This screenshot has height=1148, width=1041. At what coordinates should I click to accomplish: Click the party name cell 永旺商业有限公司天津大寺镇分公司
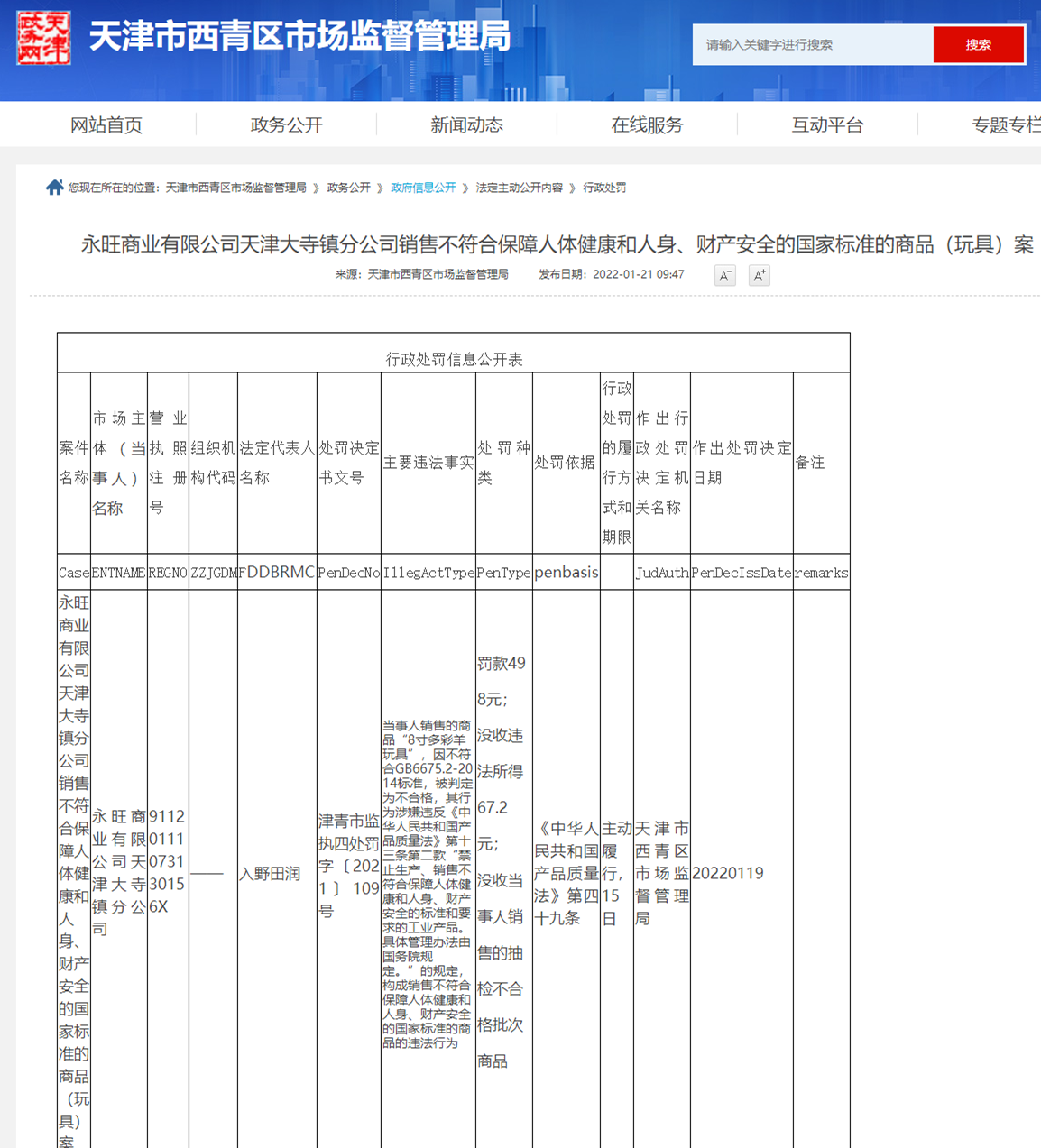(119, 873)
